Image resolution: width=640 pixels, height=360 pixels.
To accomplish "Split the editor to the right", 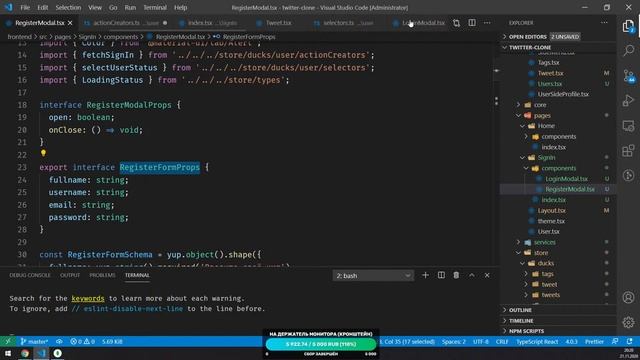I will point(472,23).
